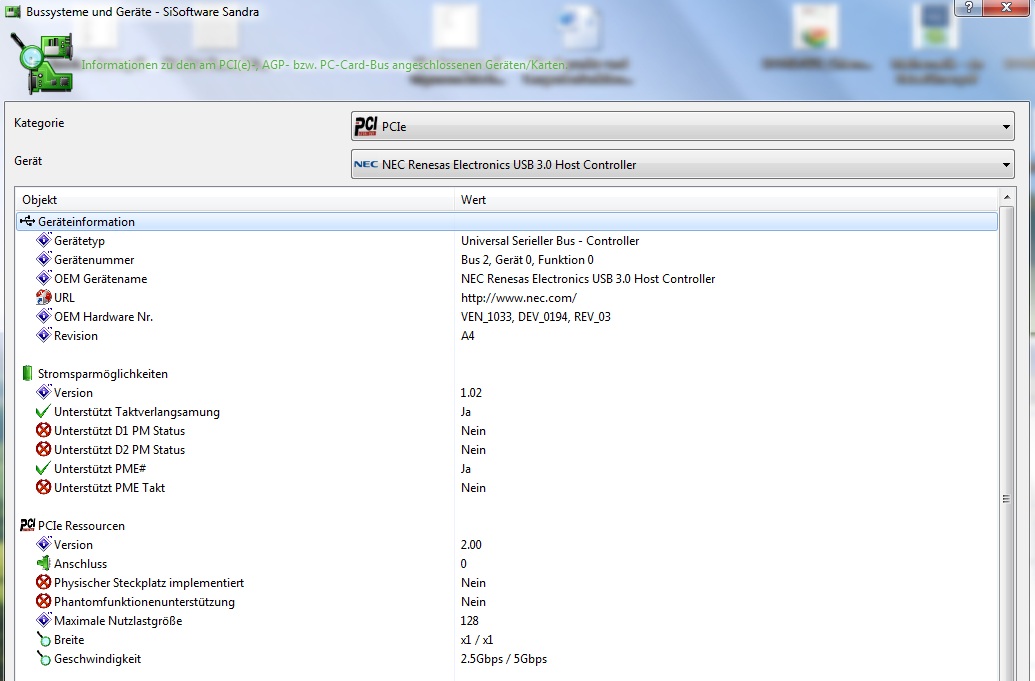Click the diamond icon next to OEM Hardware Nr.
Image resolution: width=1035 pixels, height=681 pixels.
click(x=44, y=317)
